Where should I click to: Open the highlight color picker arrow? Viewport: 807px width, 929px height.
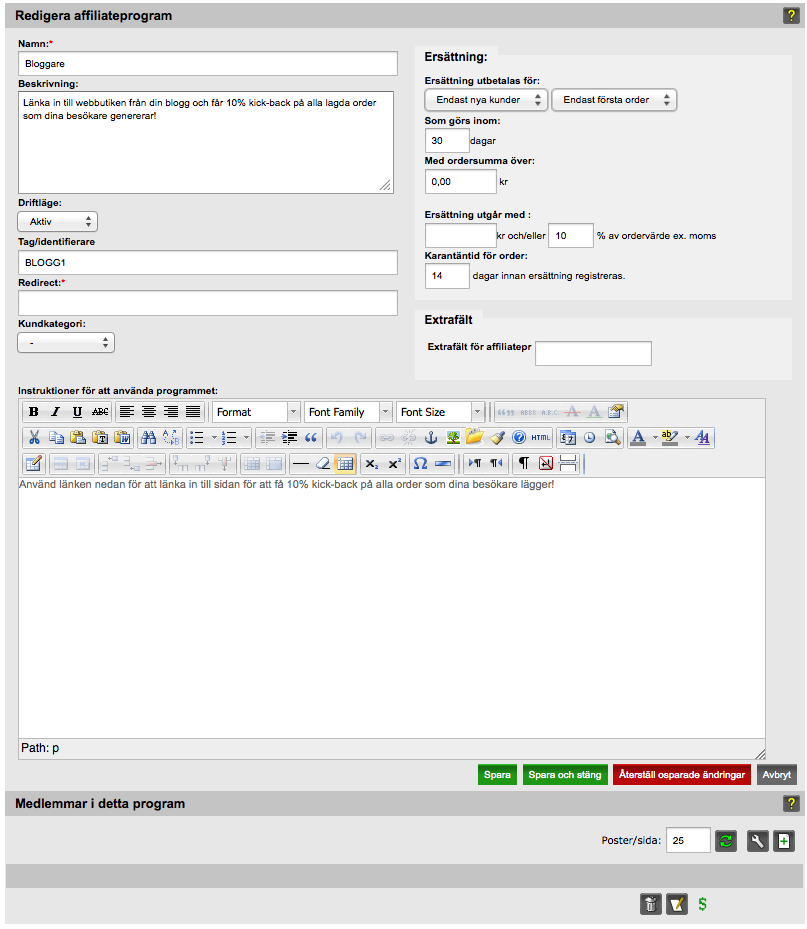pyautogui.click(x=687, y=438)
